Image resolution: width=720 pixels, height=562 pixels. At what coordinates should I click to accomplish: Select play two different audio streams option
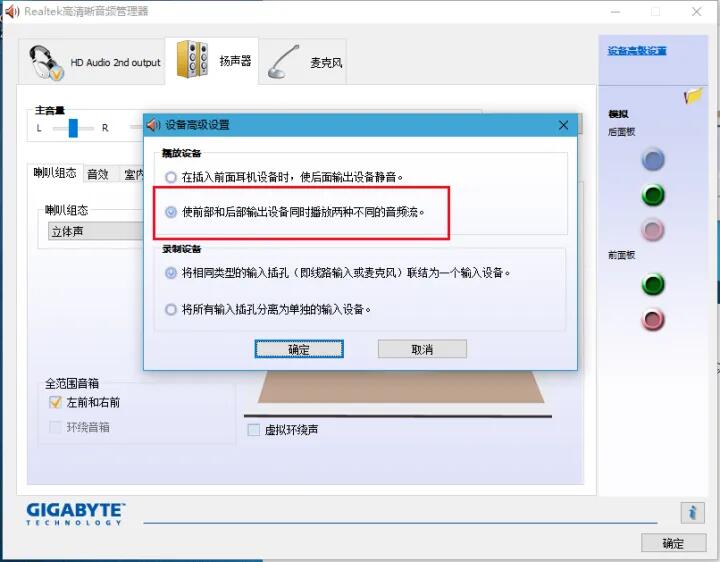click(171, 212)
